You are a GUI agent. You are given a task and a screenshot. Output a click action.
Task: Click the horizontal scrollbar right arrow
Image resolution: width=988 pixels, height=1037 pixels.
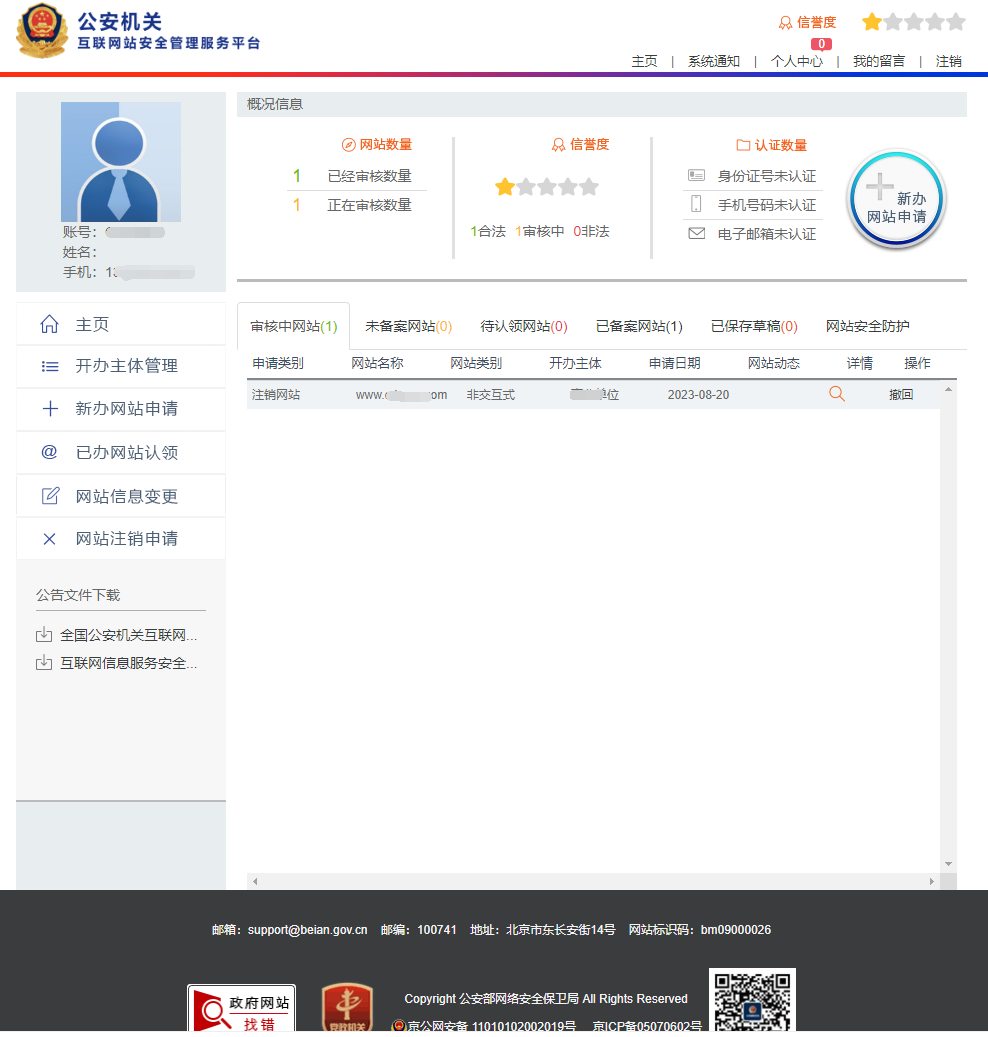pyautogui.click(x=932, y=881)
